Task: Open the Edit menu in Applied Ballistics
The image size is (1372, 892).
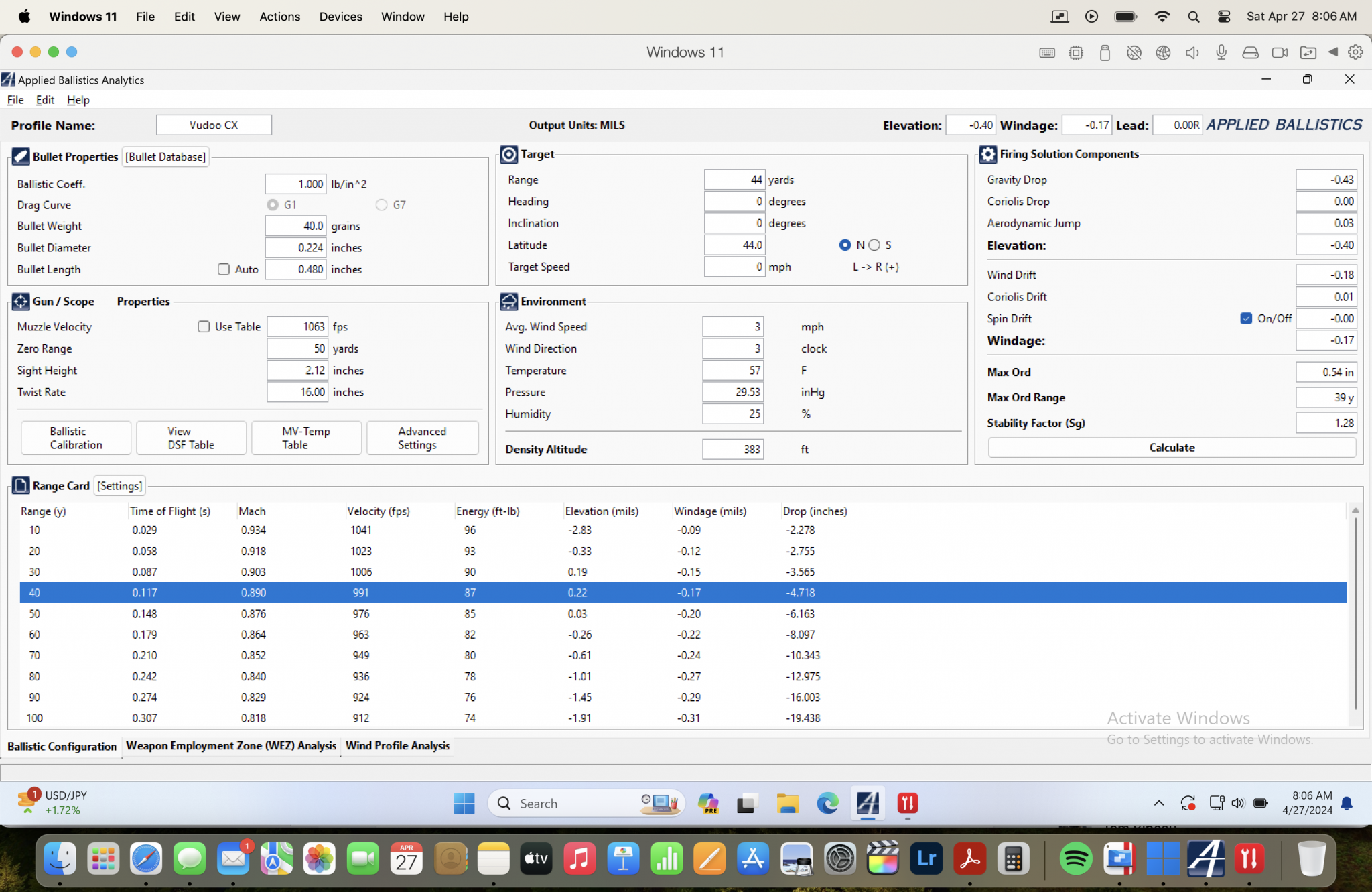Action: click(45, 100)
